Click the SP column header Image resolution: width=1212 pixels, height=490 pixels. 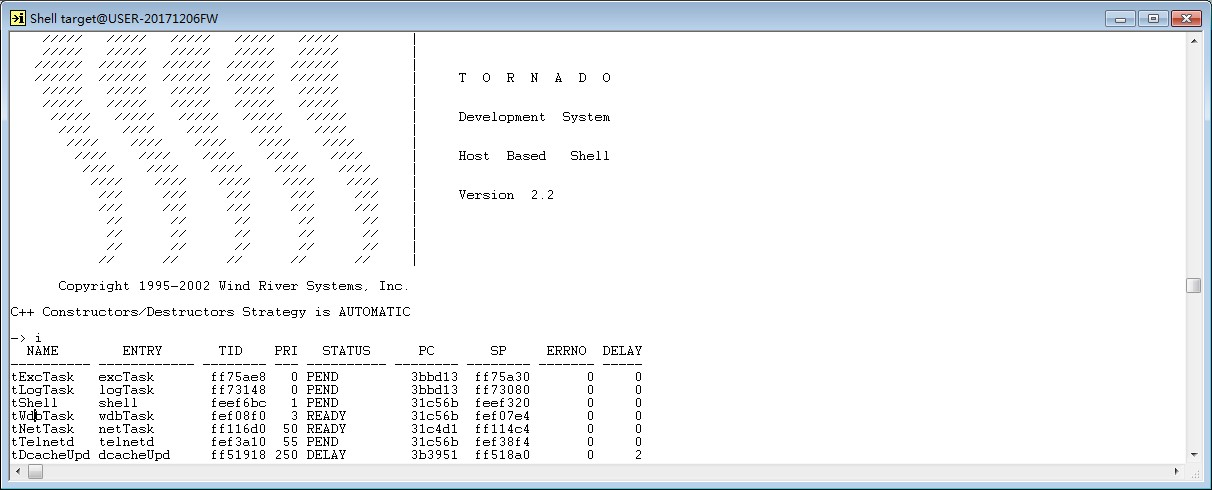(498, 351)
